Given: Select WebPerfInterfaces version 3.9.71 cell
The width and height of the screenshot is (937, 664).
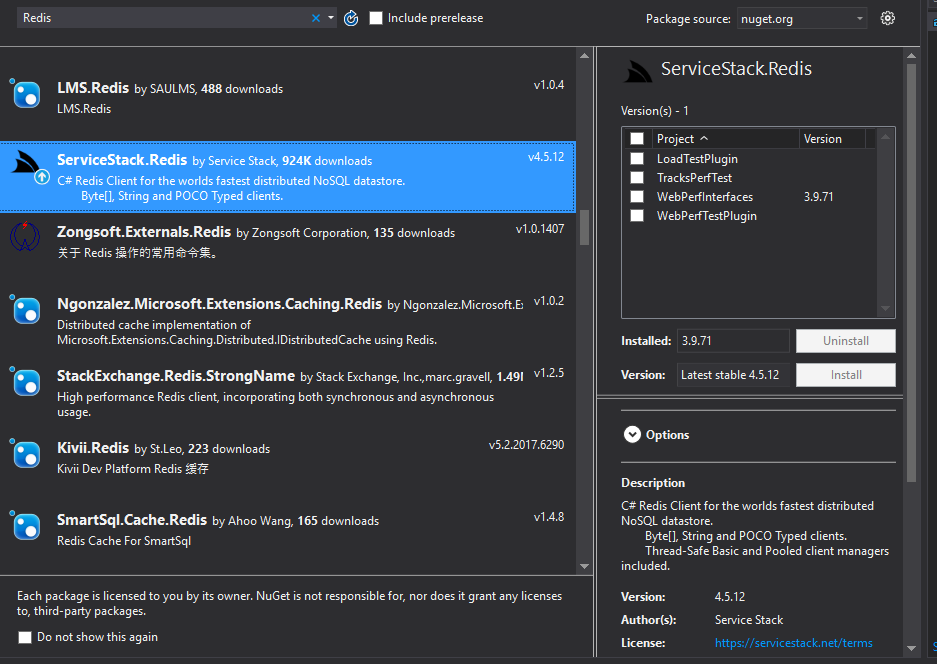Looking at the screenshot, I should pyautogui.click(x=818, y=197).
